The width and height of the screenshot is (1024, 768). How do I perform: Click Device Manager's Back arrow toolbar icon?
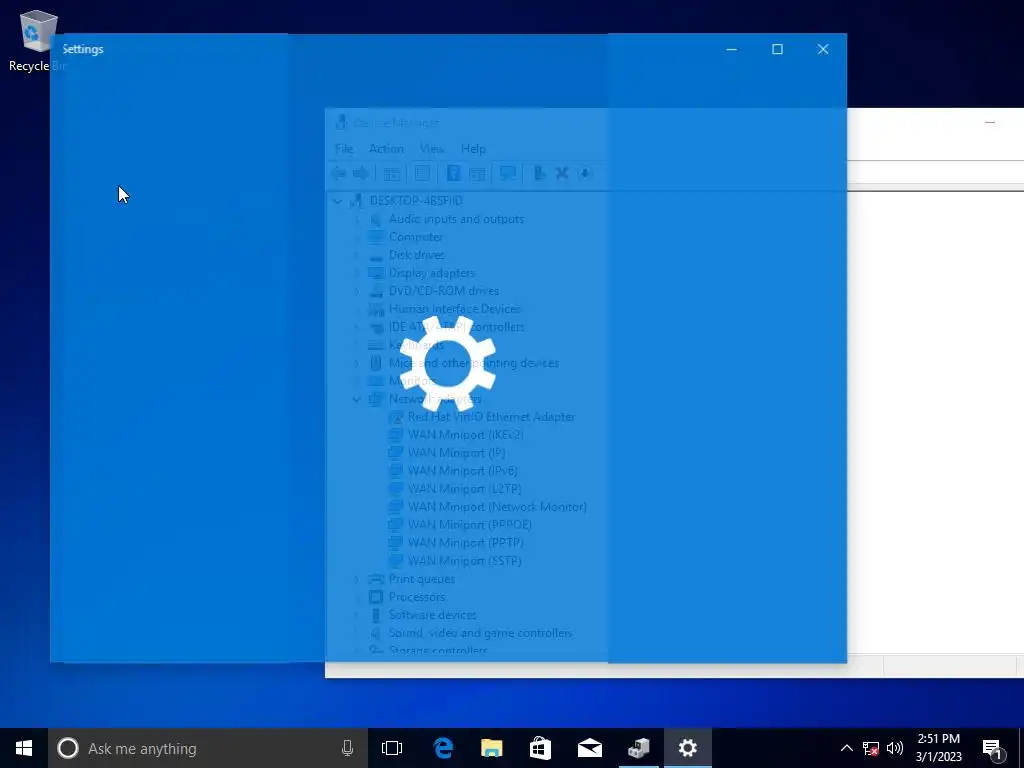click(x=338, y=173)
